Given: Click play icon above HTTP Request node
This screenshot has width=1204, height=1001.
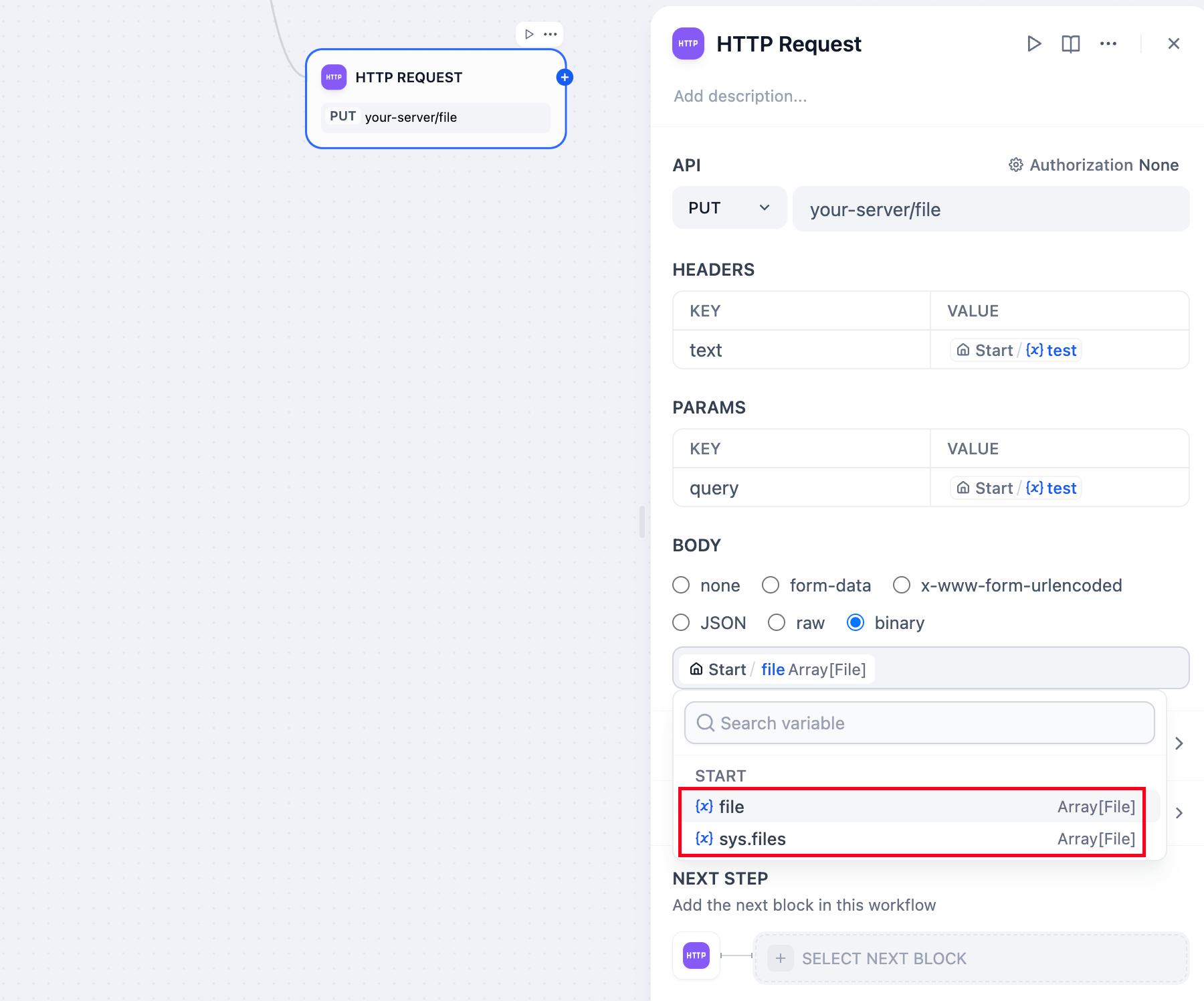Looking at the screenshot, I should point(529,34).
